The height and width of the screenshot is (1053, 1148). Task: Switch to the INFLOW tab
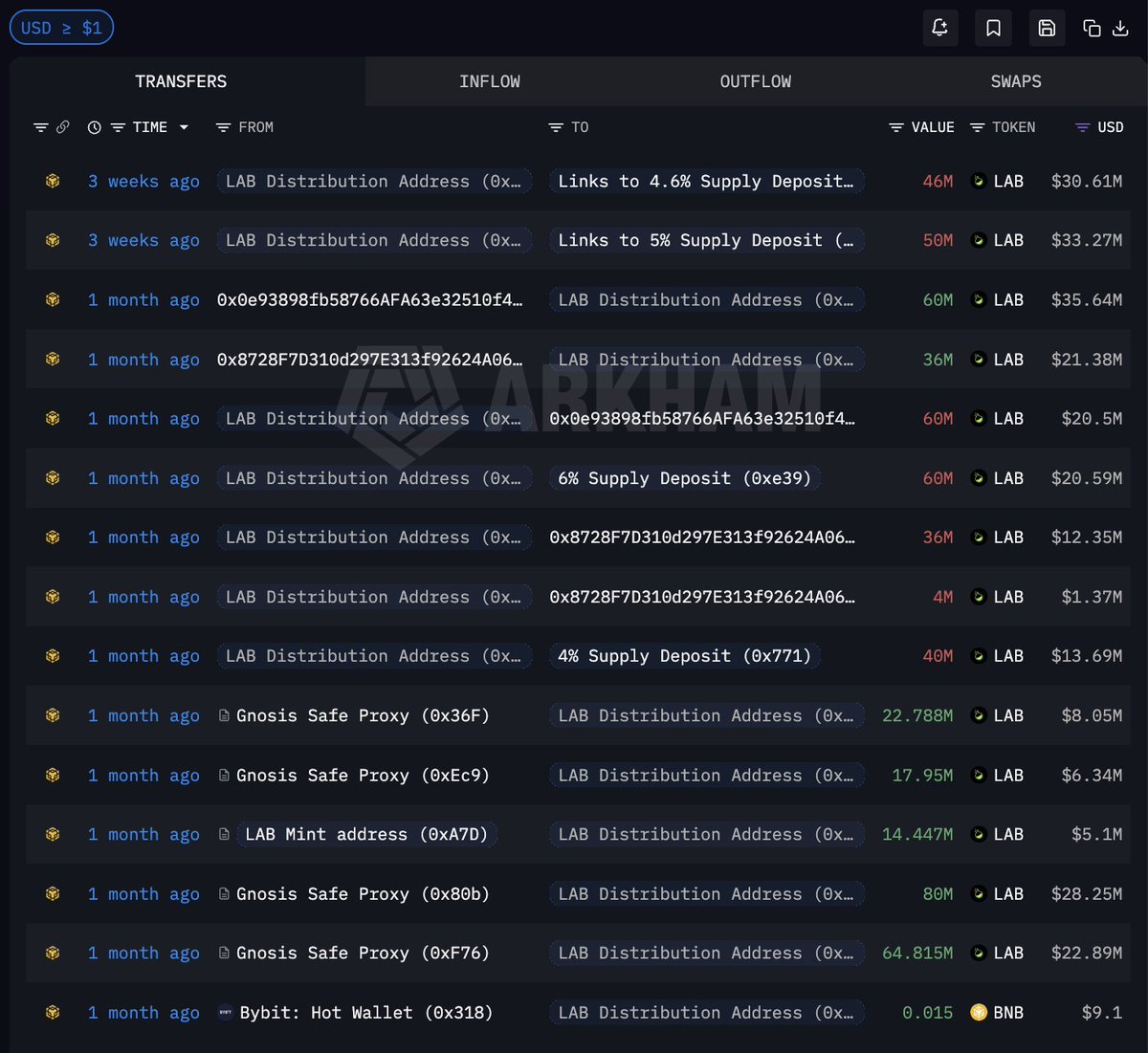click(490, 81)
